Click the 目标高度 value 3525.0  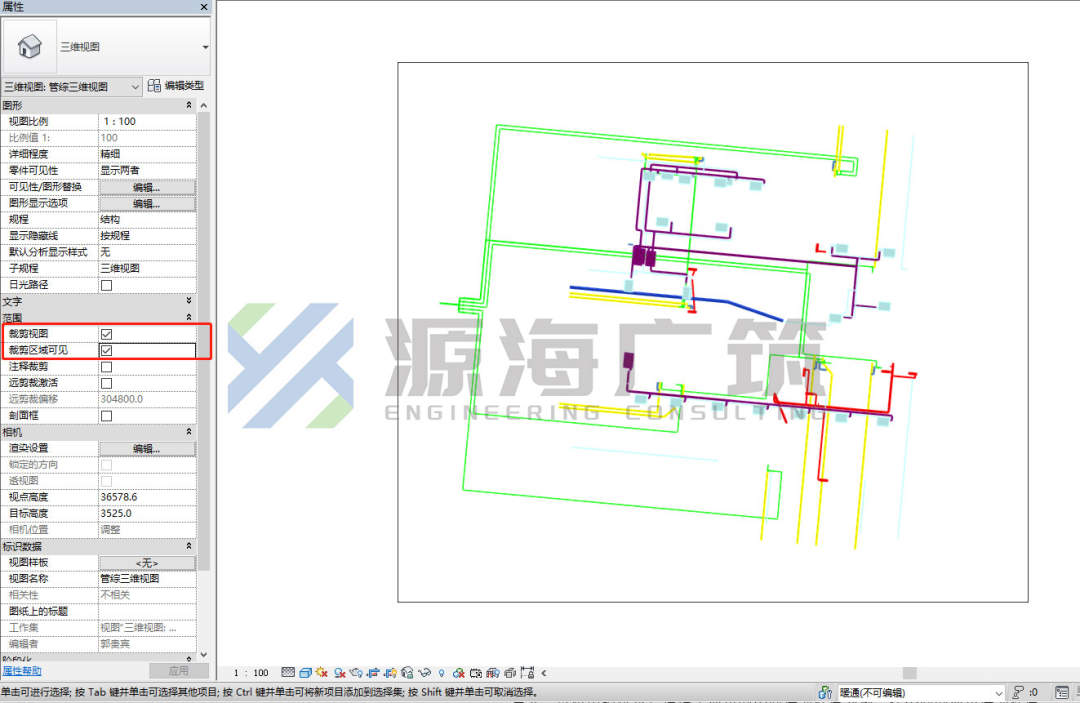(147, 514)
